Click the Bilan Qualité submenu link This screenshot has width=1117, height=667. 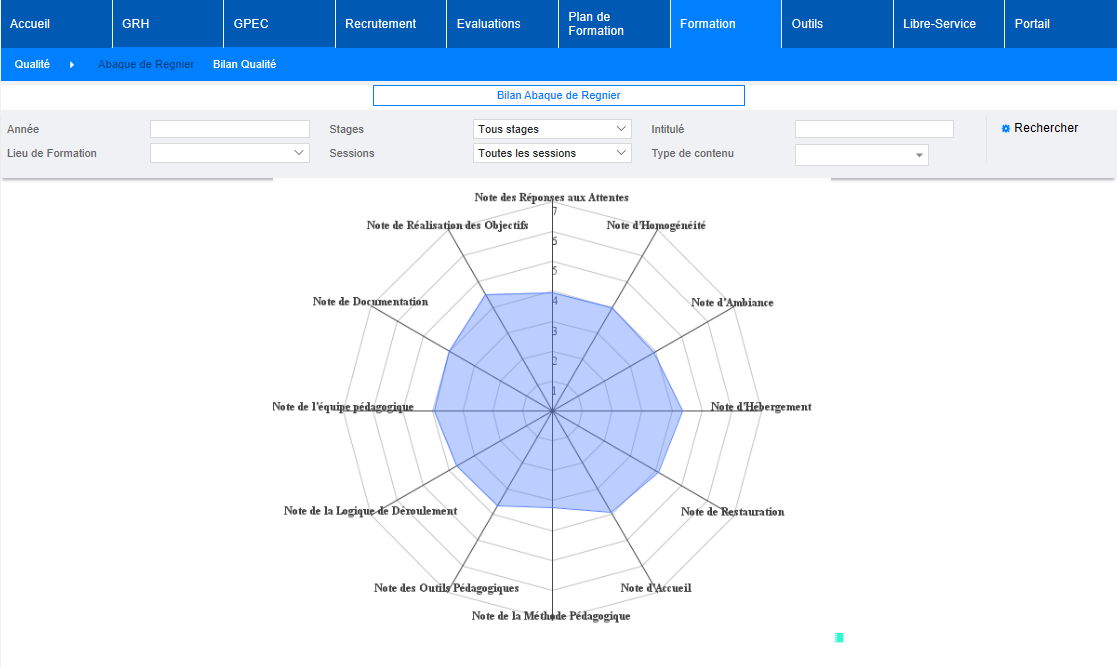(244, 64)
